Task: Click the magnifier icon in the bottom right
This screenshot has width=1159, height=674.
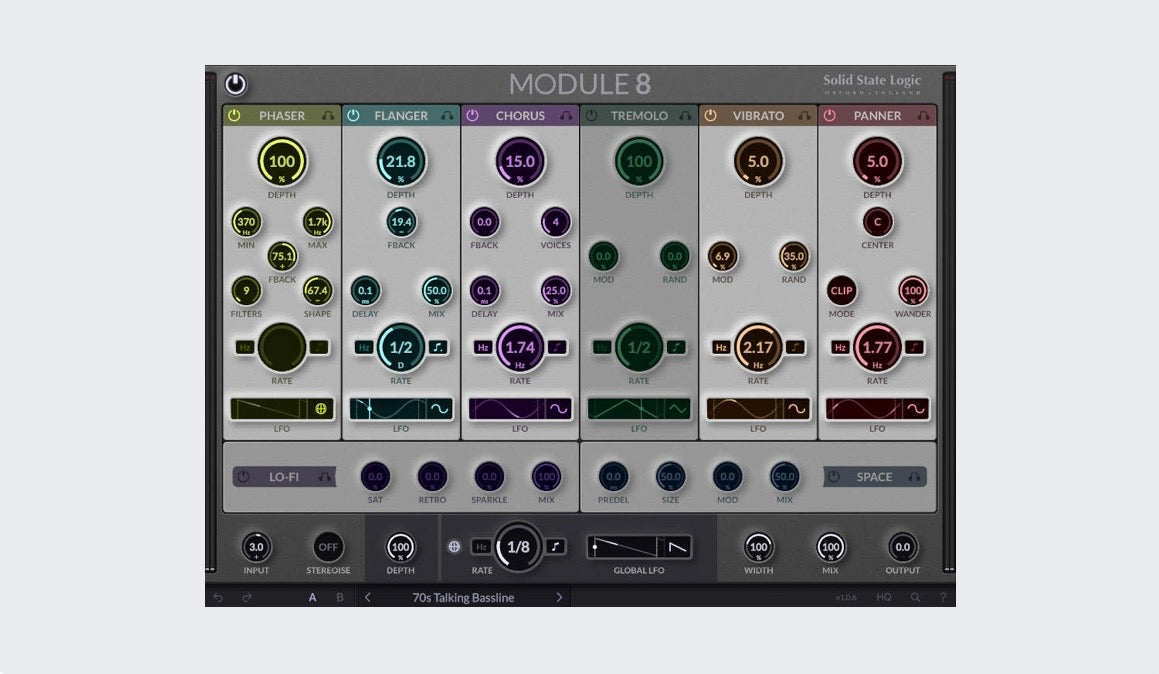Action: point(916,597)
